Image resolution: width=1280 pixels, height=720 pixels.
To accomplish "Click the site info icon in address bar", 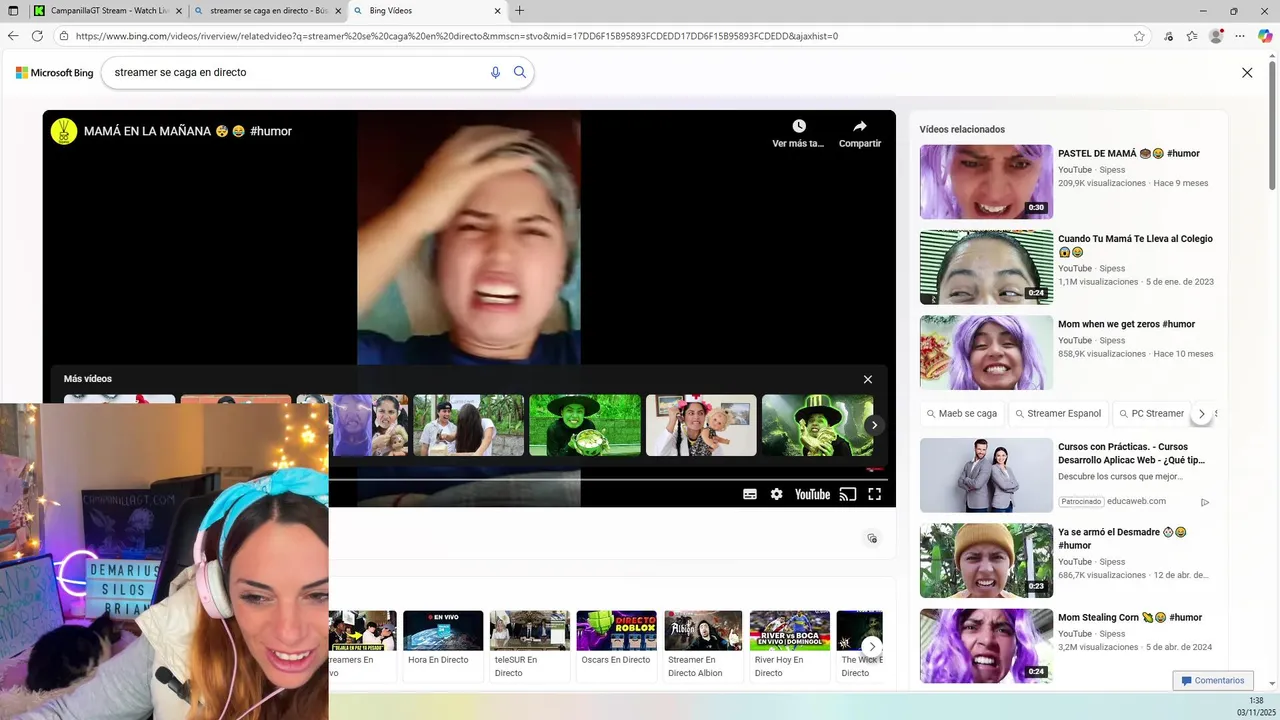I will pyautogui.click(x=64, y=36).
